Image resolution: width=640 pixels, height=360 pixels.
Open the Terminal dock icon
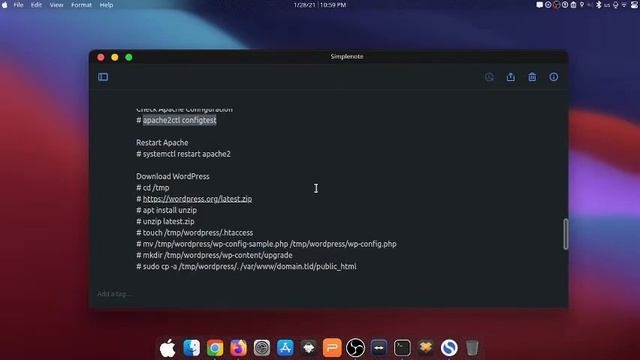click(x=402, y=348)
